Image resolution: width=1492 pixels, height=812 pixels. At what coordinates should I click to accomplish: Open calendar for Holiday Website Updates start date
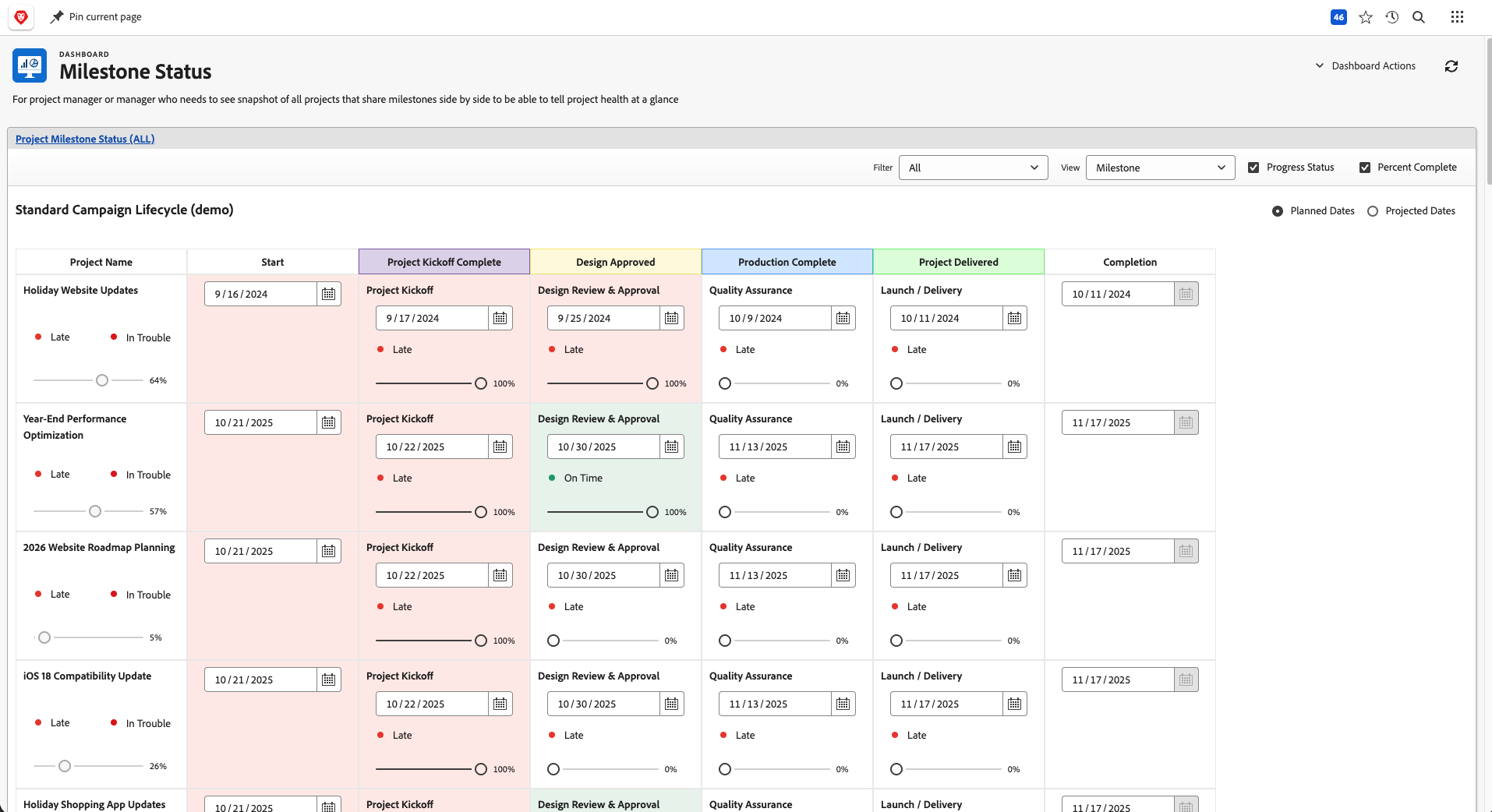pyautogui.click(x=329, y=294)
